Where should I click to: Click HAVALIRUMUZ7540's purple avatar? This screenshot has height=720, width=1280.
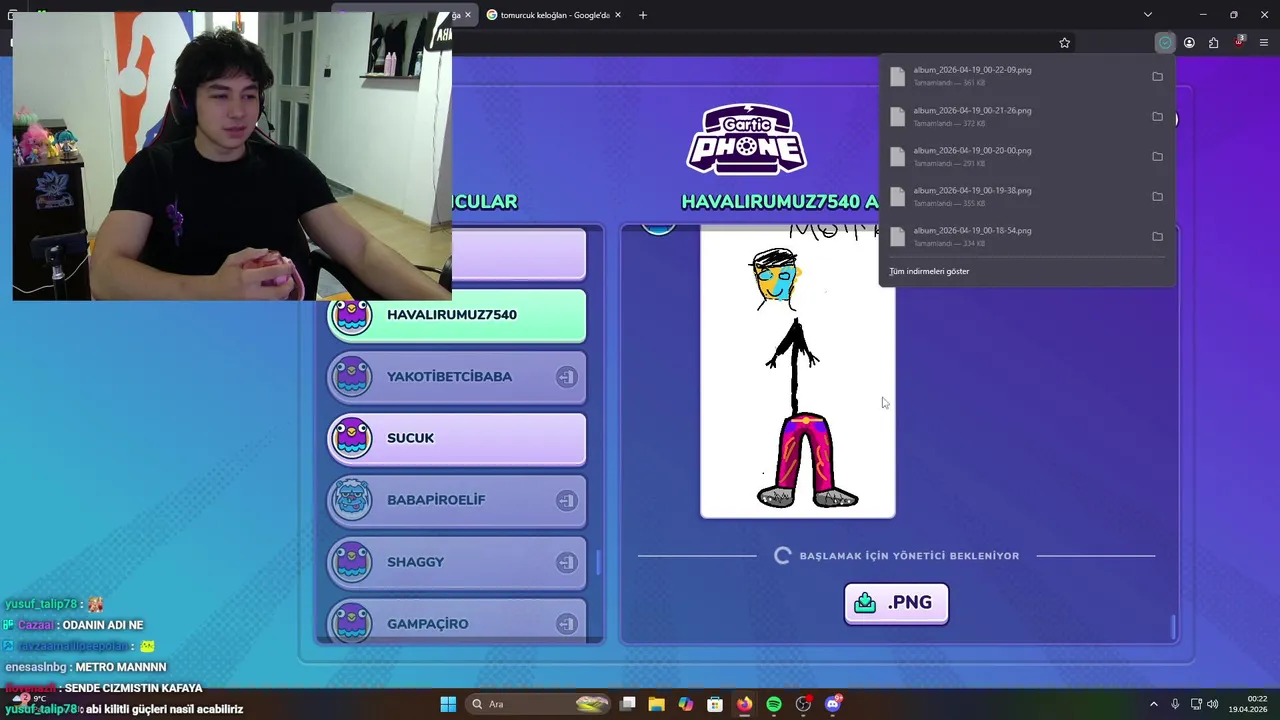[x=352, y=316]
